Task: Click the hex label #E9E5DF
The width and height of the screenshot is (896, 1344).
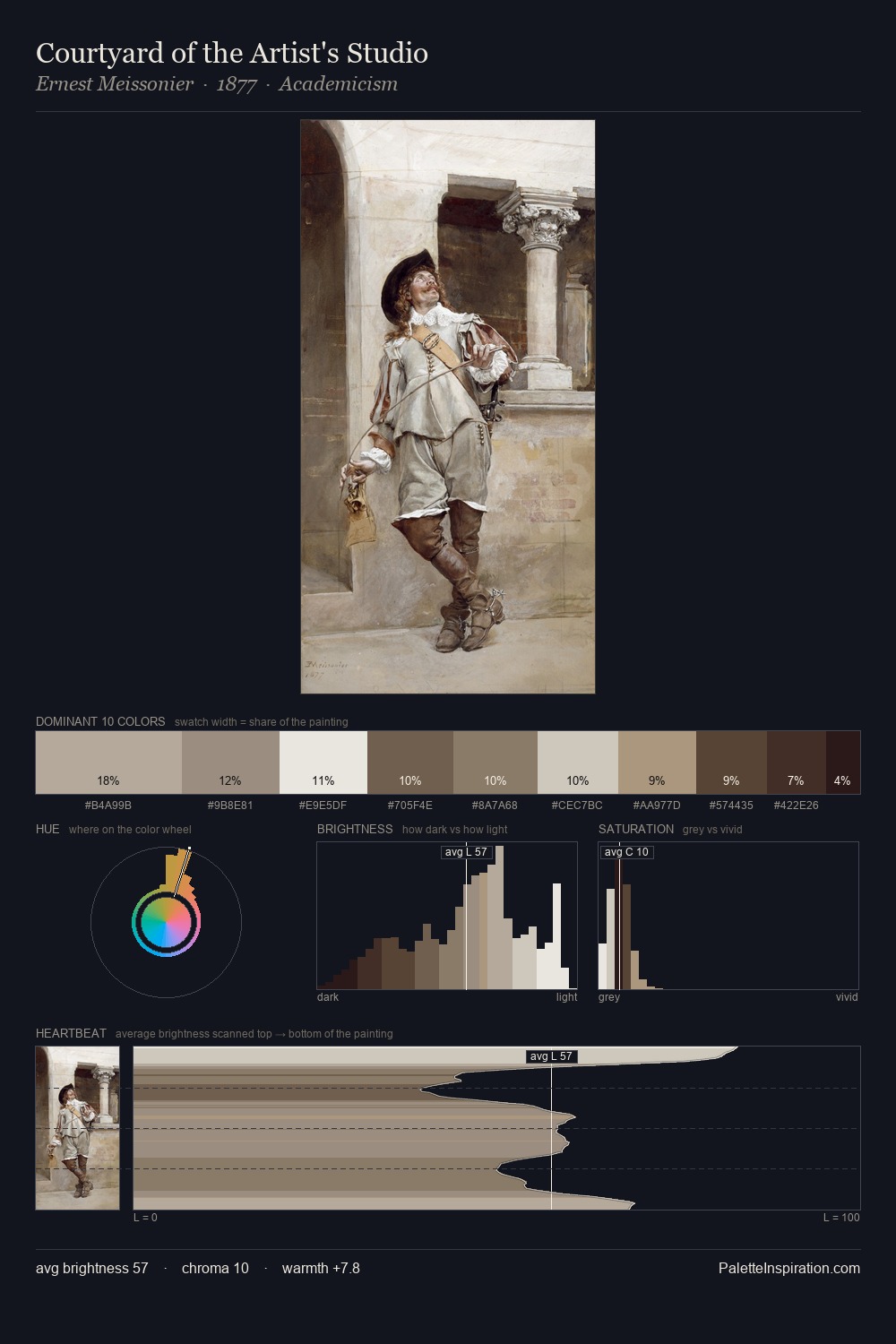Action: [323, 806]
